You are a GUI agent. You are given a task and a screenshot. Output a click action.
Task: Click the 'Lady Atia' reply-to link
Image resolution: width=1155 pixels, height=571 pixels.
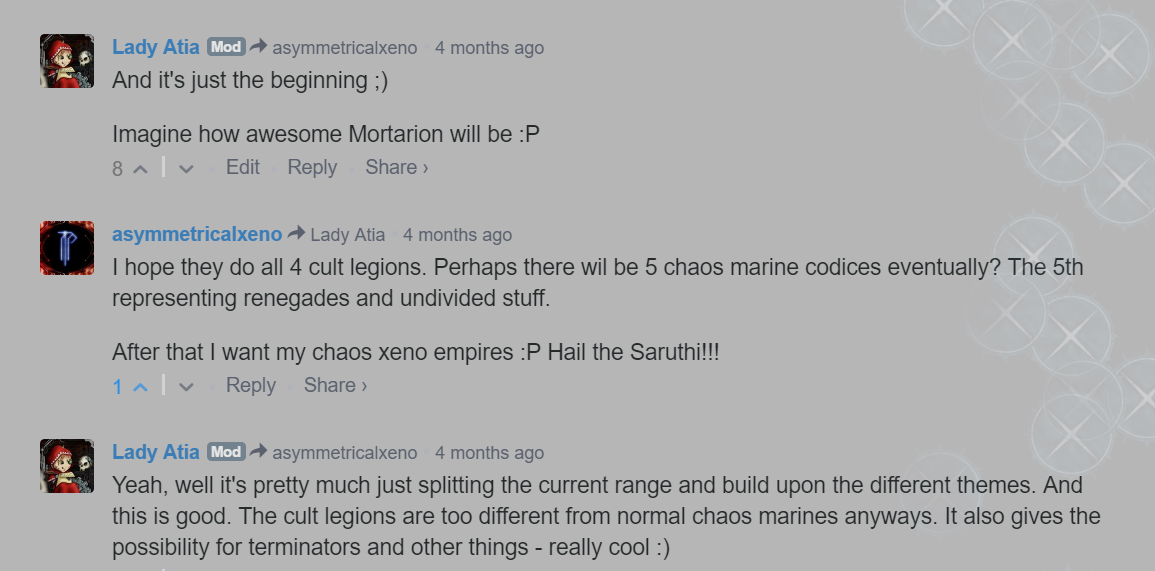point(347,235)
